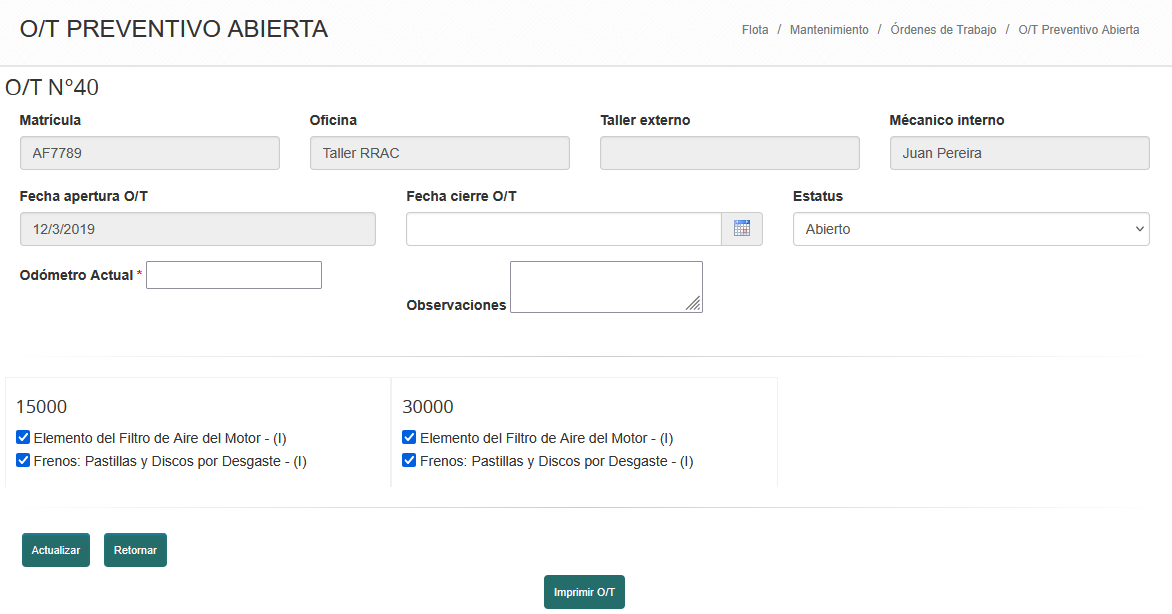
Task: Print the order with Imprimir O/T
Action: pyautogui.click(x=584, y=592)
